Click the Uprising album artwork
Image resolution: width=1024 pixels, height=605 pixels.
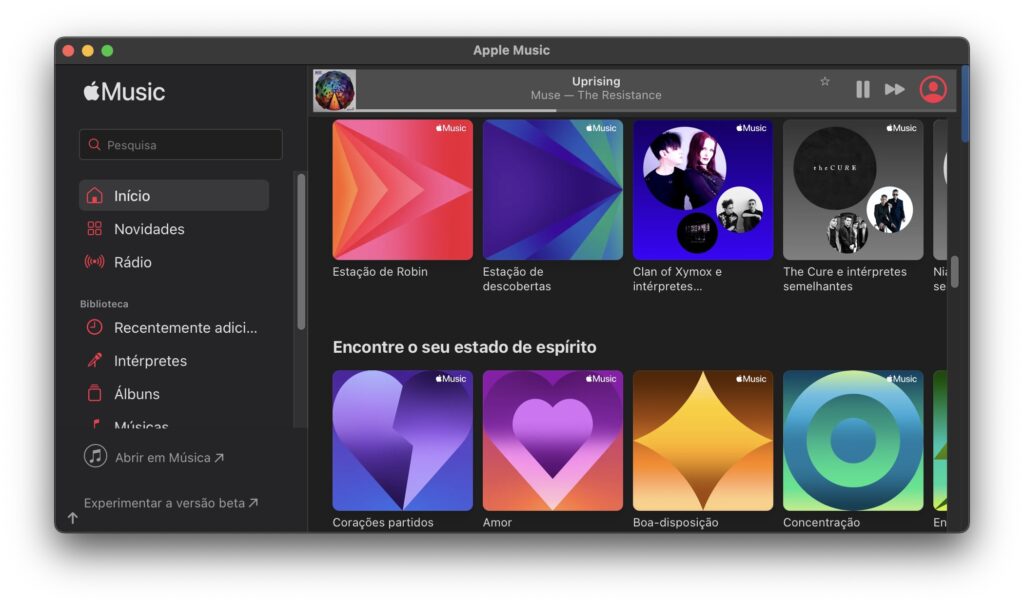coord(334,90)
